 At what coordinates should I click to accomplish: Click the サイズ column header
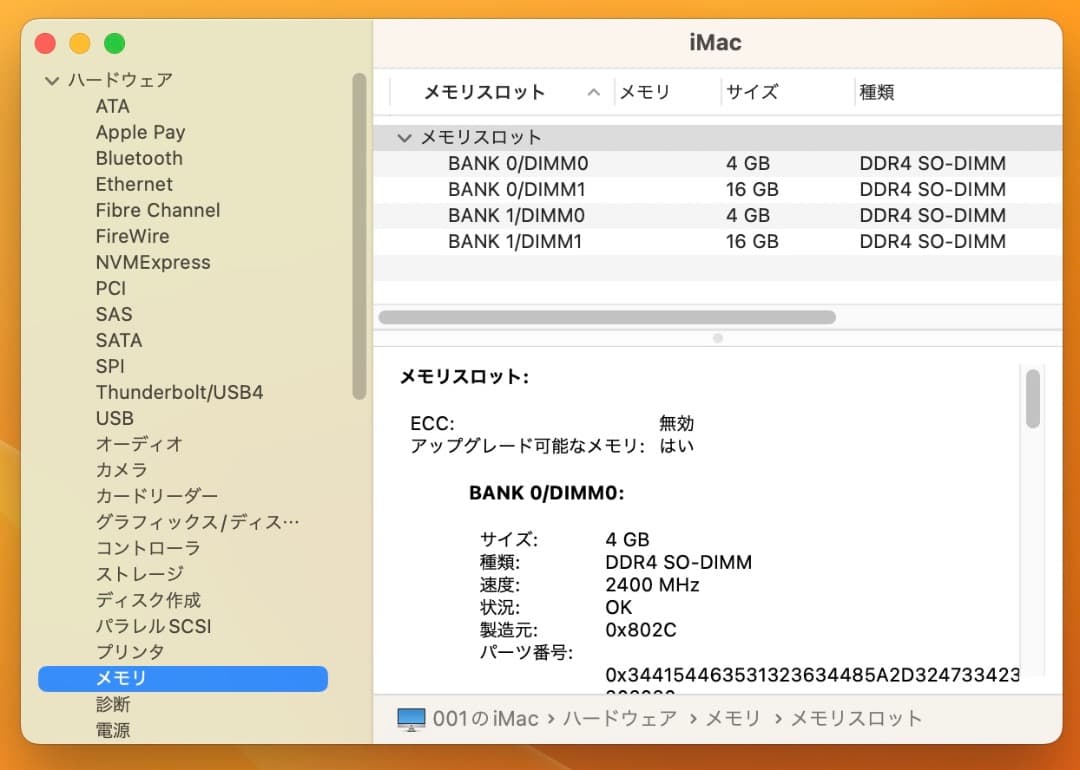pos(750,91)
